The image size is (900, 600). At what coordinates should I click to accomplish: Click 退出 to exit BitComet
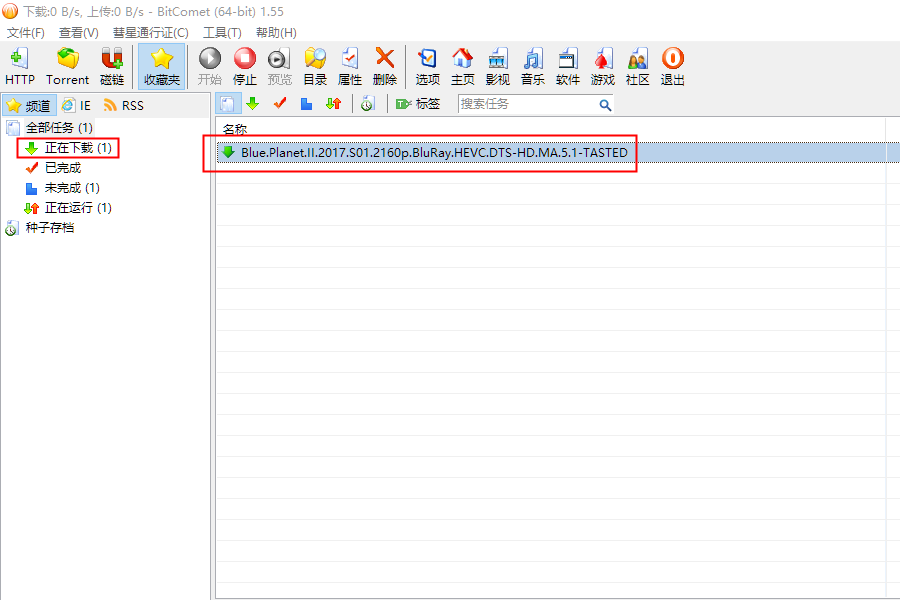coord(673,66)
